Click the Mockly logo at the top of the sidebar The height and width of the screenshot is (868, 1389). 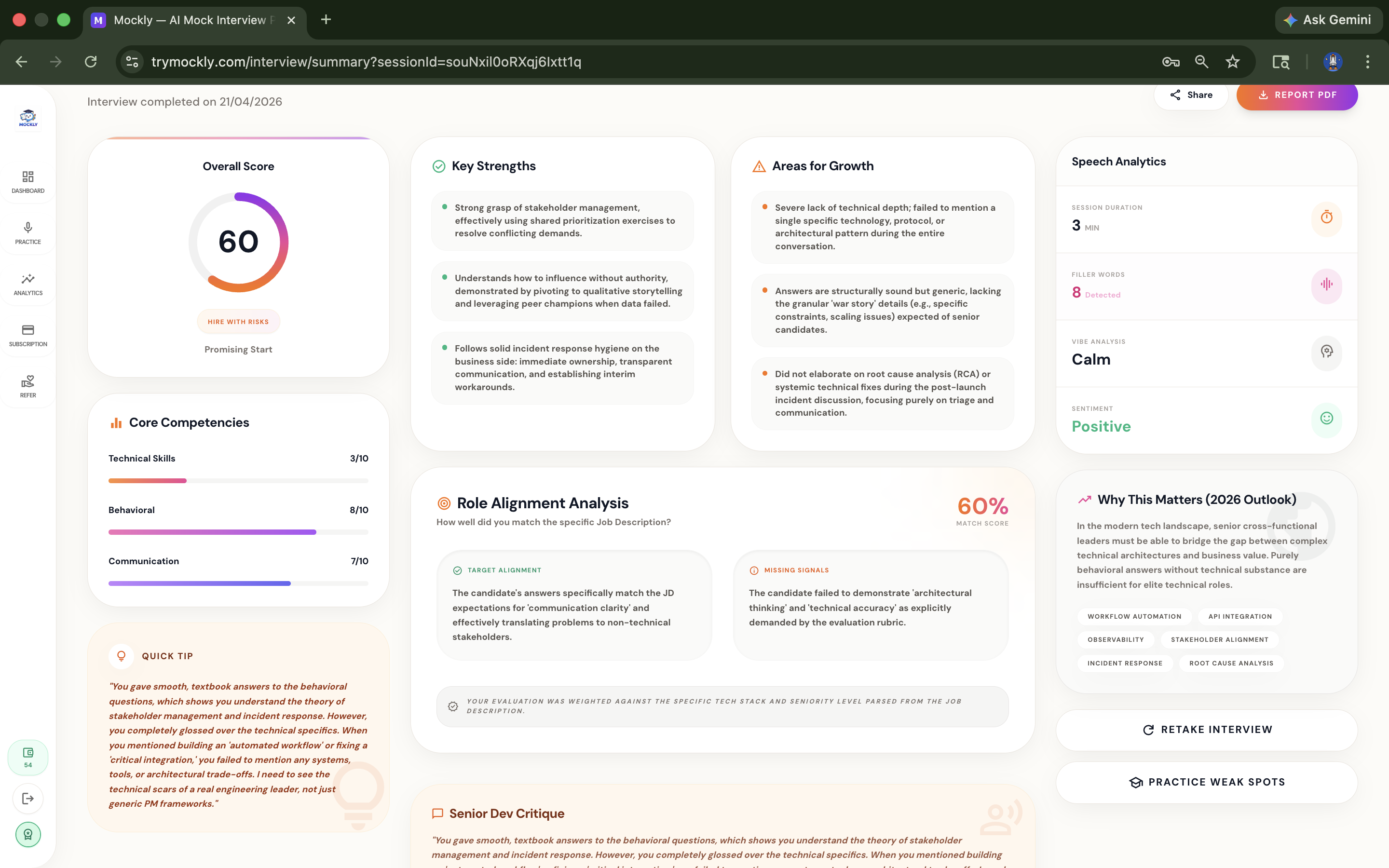click(x=27, y=118)
